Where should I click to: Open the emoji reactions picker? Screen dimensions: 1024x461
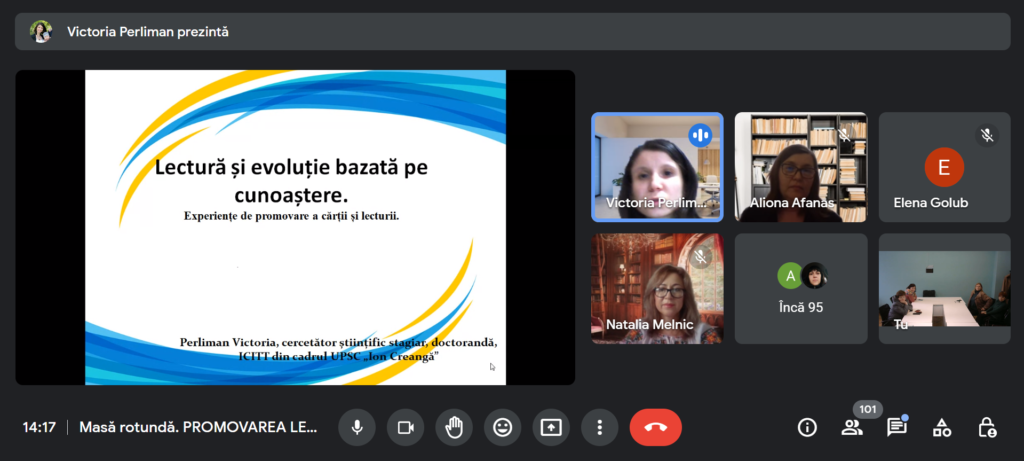pos(502,428)
